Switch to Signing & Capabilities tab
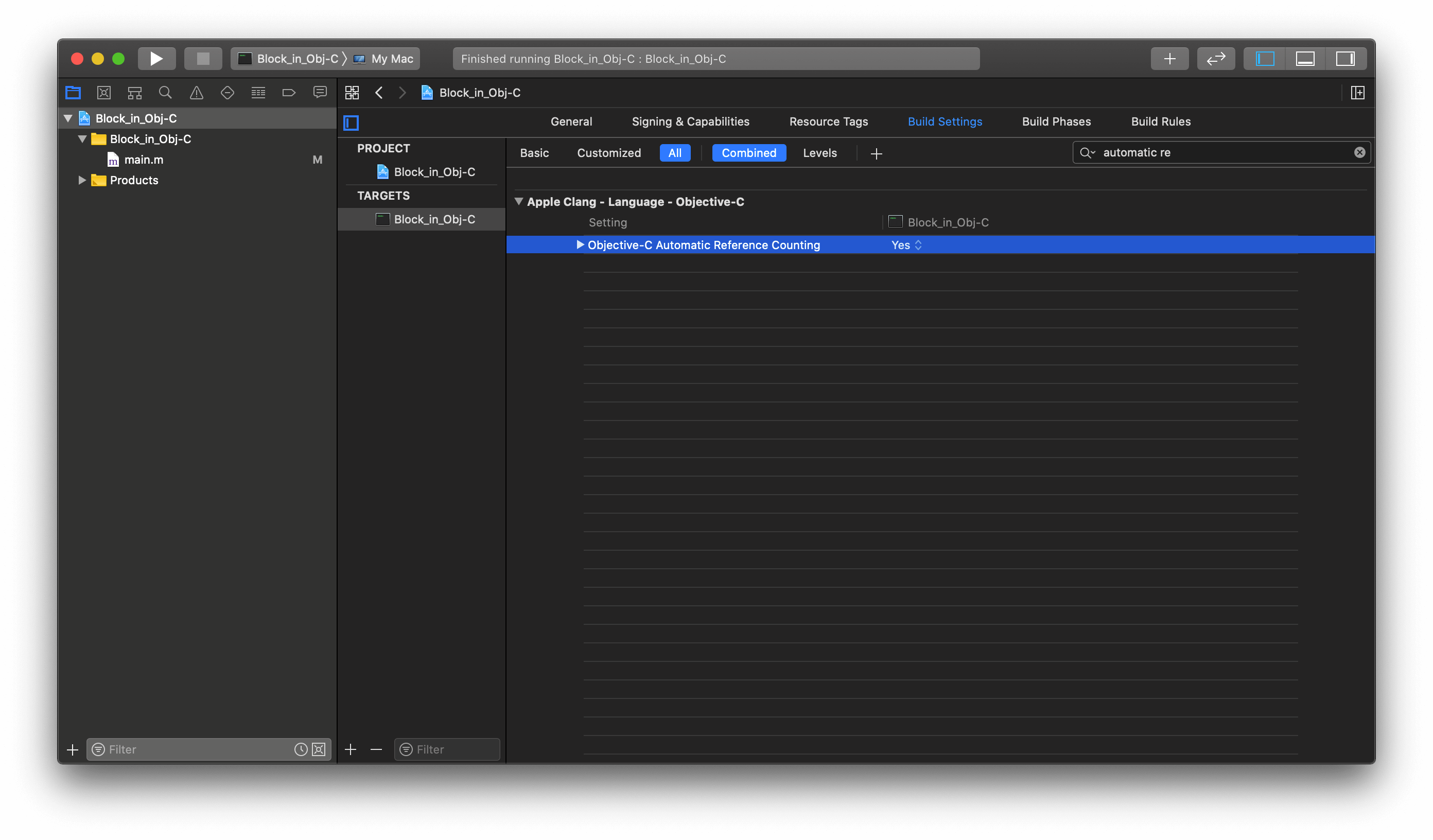The width and height of the screenshot is (1433, 840). point(690,121)
